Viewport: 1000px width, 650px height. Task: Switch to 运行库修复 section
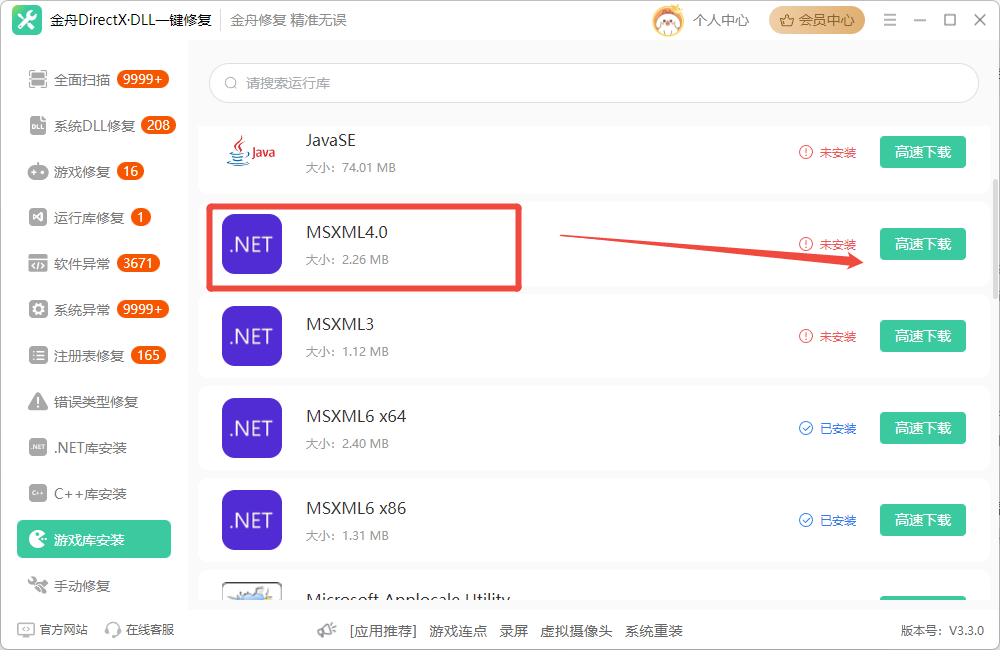point(94,218)
